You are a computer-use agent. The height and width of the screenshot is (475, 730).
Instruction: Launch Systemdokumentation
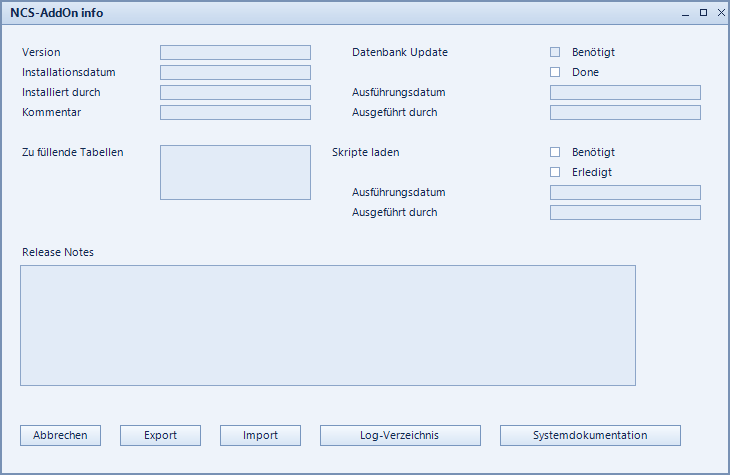590,435
